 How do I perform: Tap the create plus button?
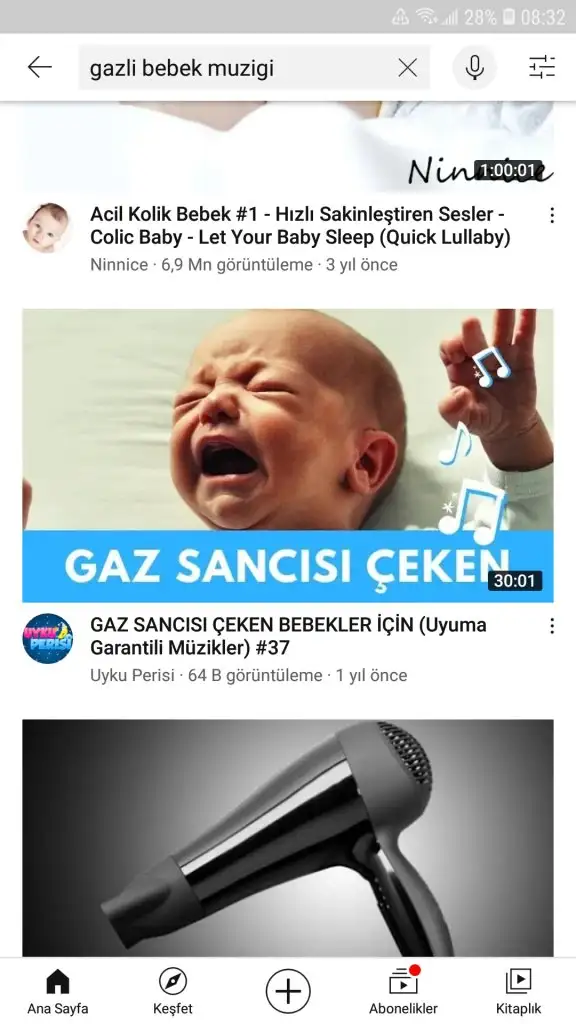pyautogui.click(x=288, y=991)
